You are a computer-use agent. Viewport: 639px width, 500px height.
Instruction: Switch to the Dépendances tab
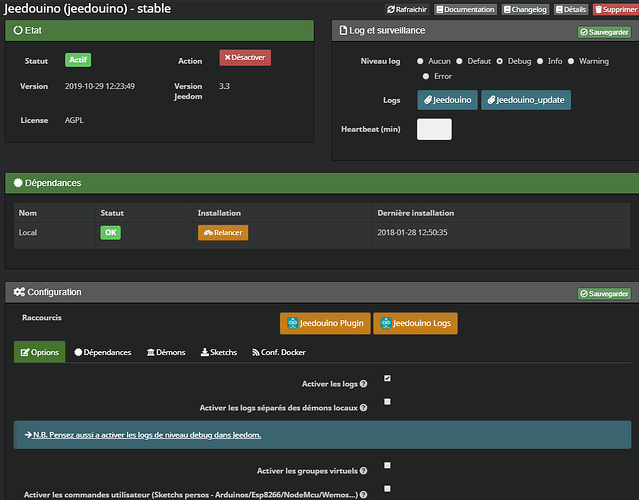tap(103, 352)
